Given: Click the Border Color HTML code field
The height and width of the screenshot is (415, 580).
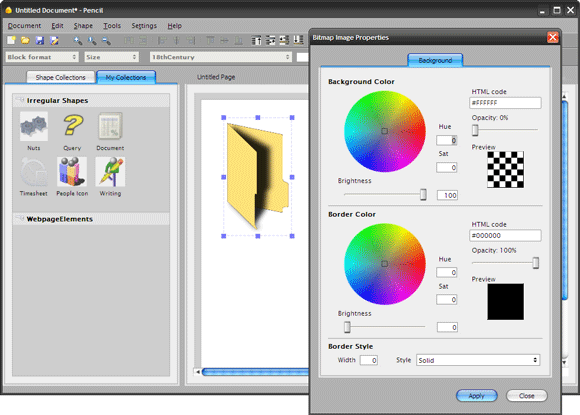Looking at the screenshot, I should 505,236.
